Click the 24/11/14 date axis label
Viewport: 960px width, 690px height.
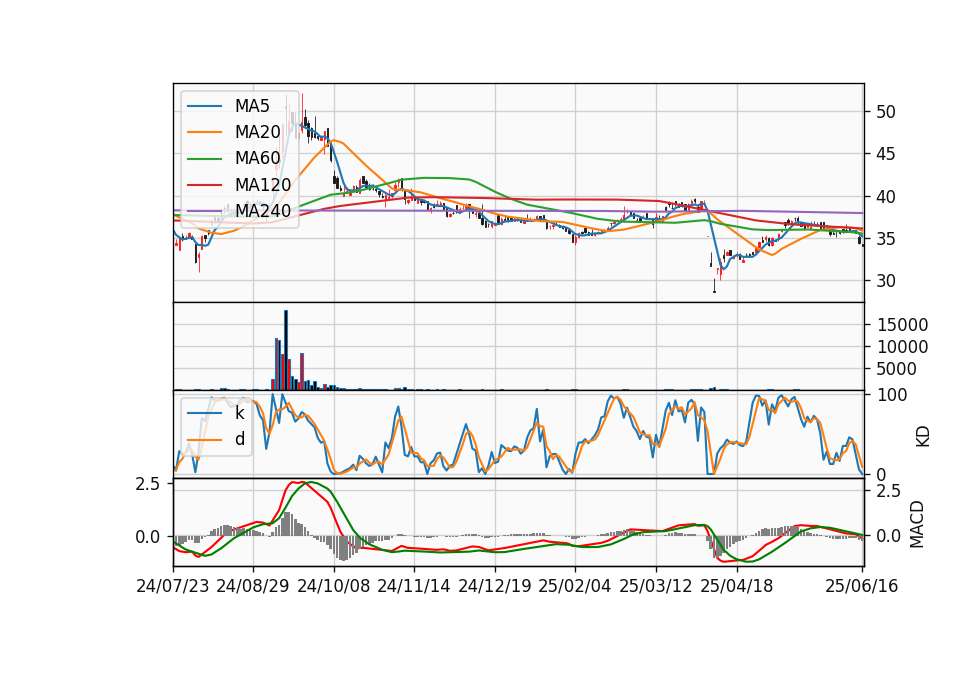pos(414,586)
